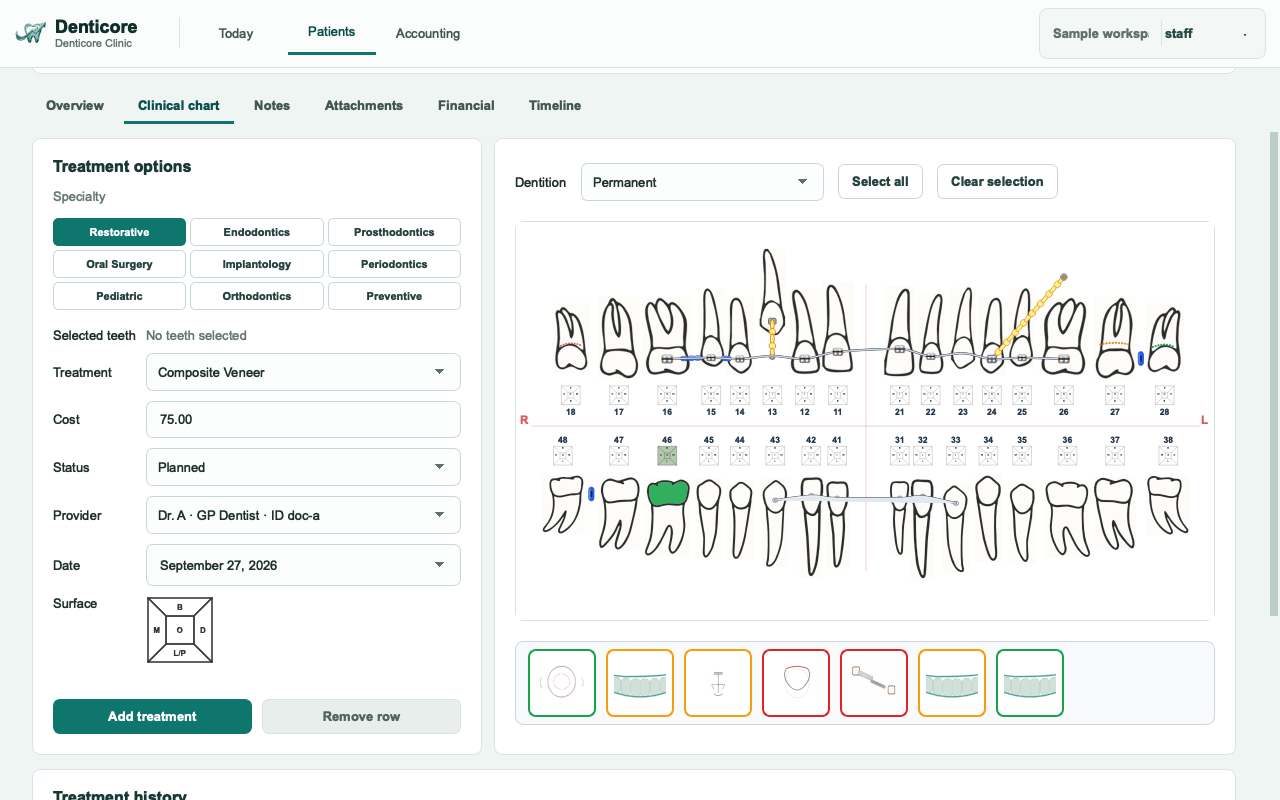The height and width of the screenshot is (800, 1280).
Task: Click the Cost input field
Action: pyautogui.click(x=303, y=419)
